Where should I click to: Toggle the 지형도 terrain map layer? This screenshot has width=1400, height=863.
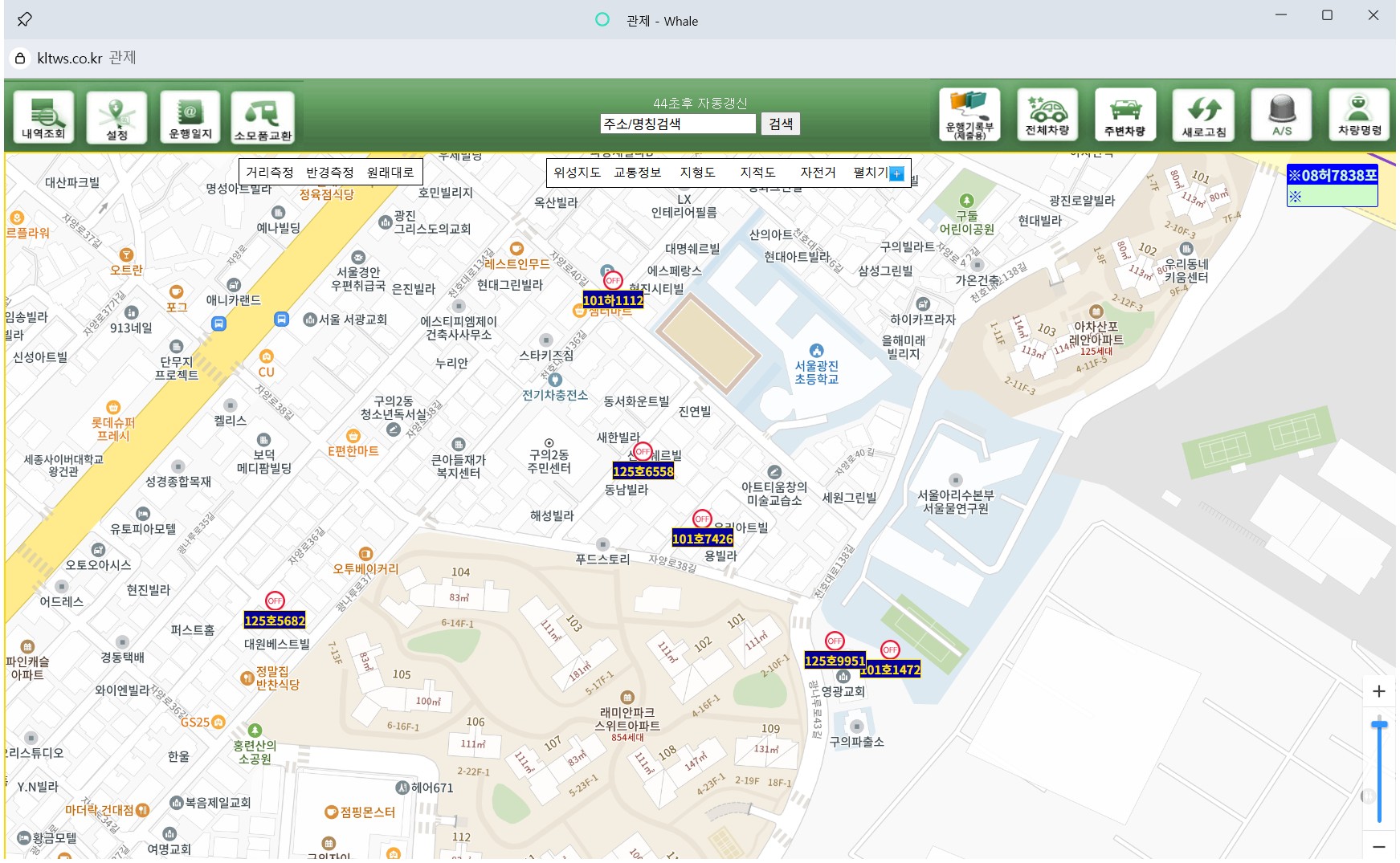tap(697, 173)
